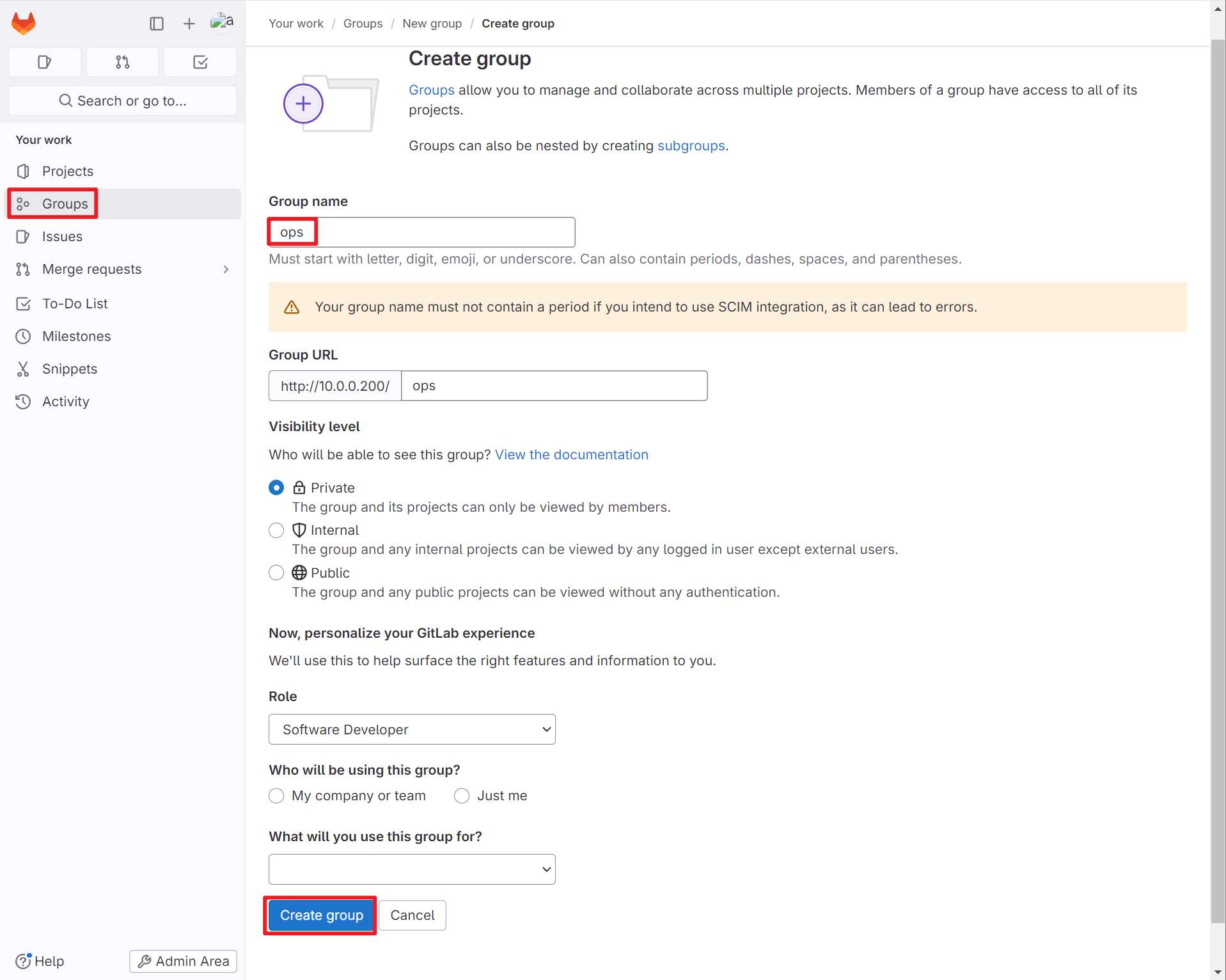Image resolution: width=1226 pixels, height=980 pixels.
Task: Click the Create group breadcrumb
Action: click(518, 24)
